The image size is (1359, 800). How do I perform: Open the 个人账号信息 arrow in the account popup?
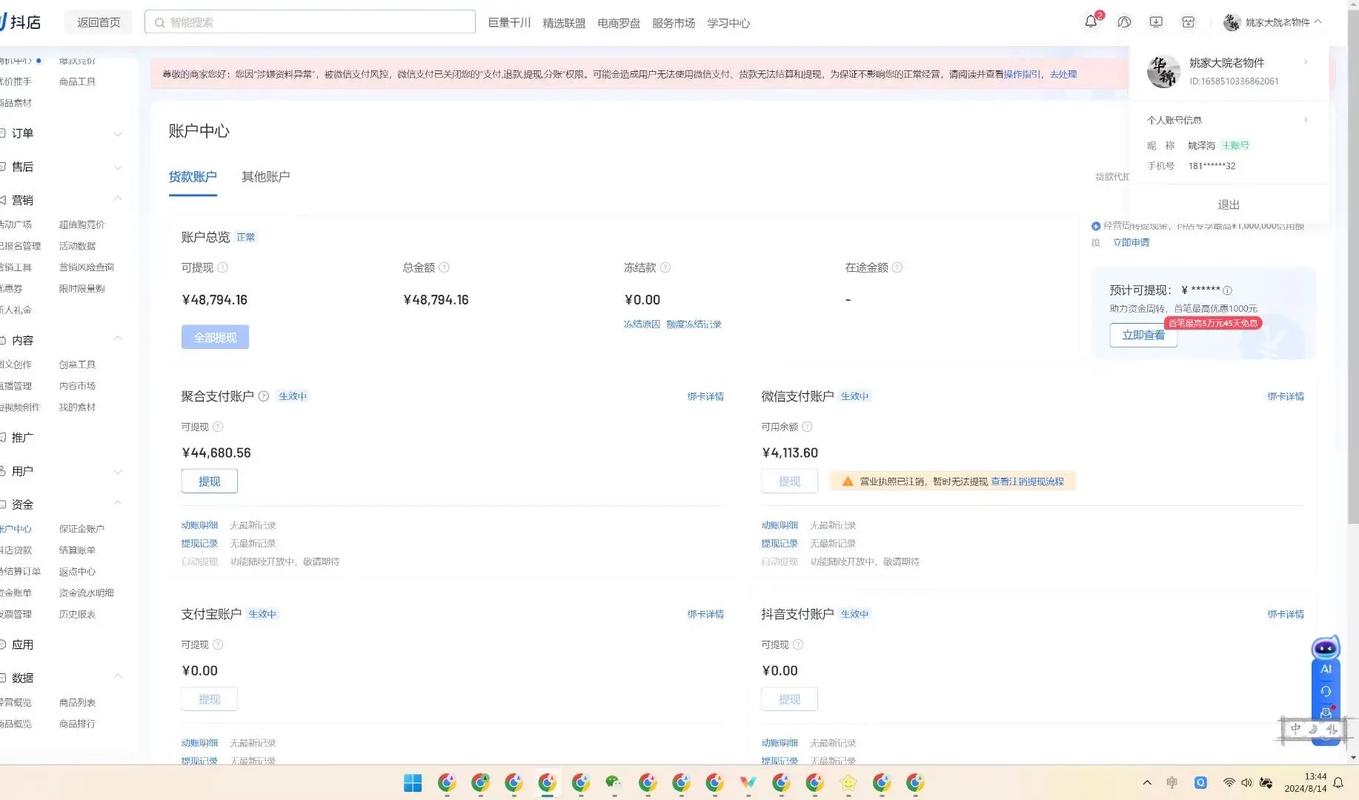1305,120
